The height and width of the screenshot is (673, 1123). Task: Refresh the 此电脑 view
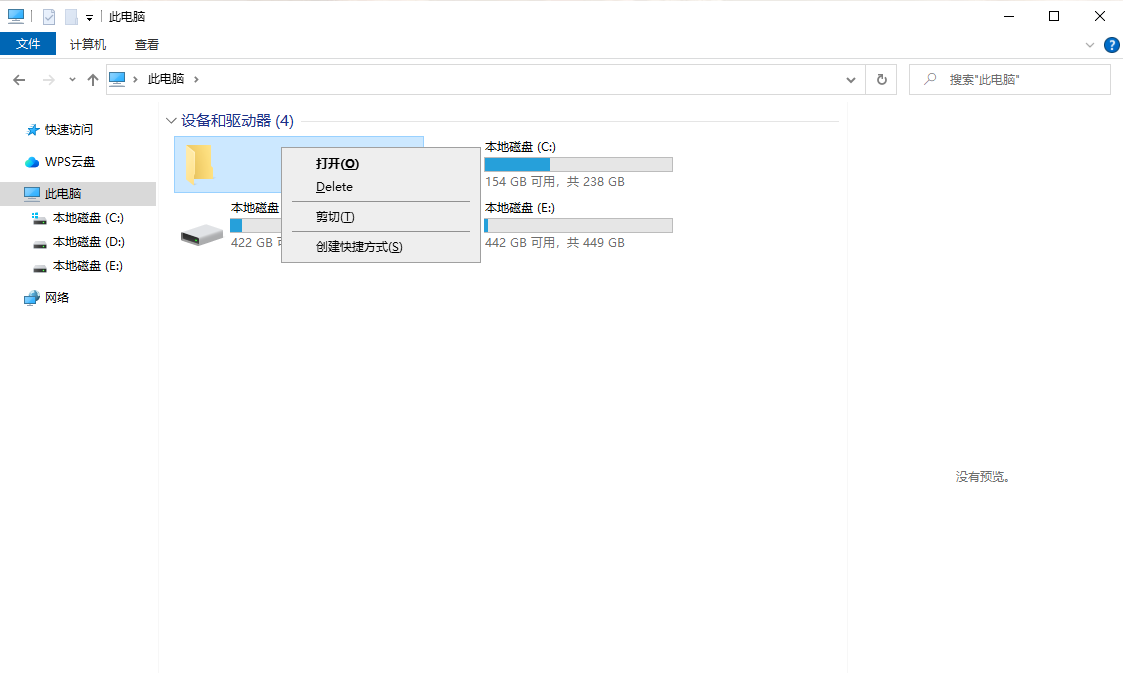tap(881, 80)
